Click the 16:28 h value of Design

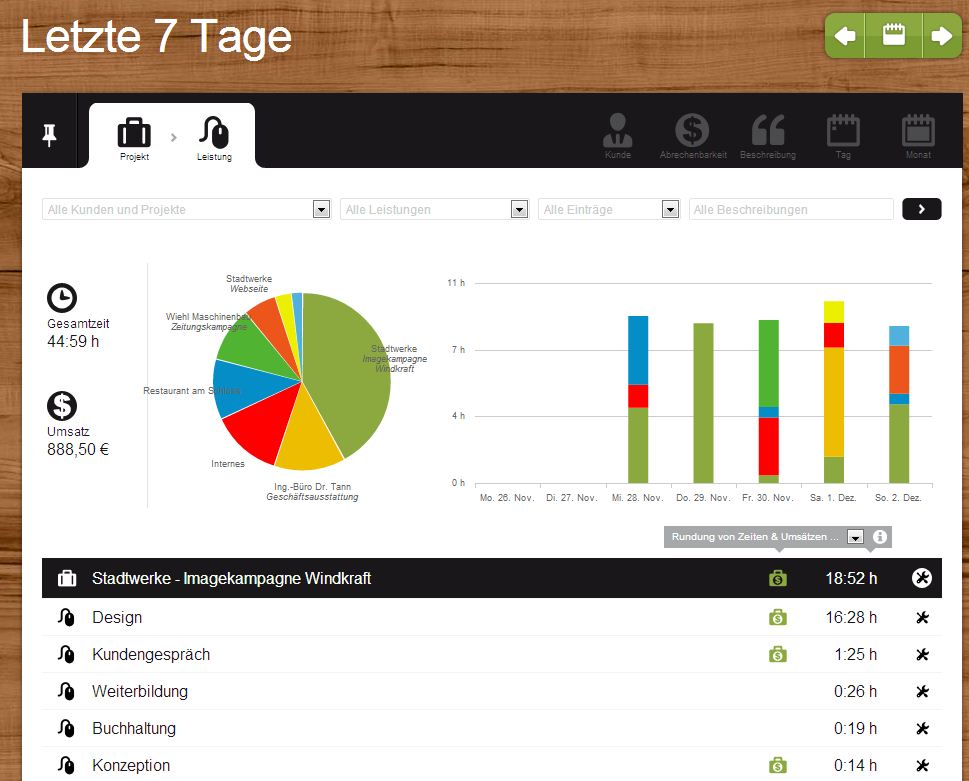[851, 617]
